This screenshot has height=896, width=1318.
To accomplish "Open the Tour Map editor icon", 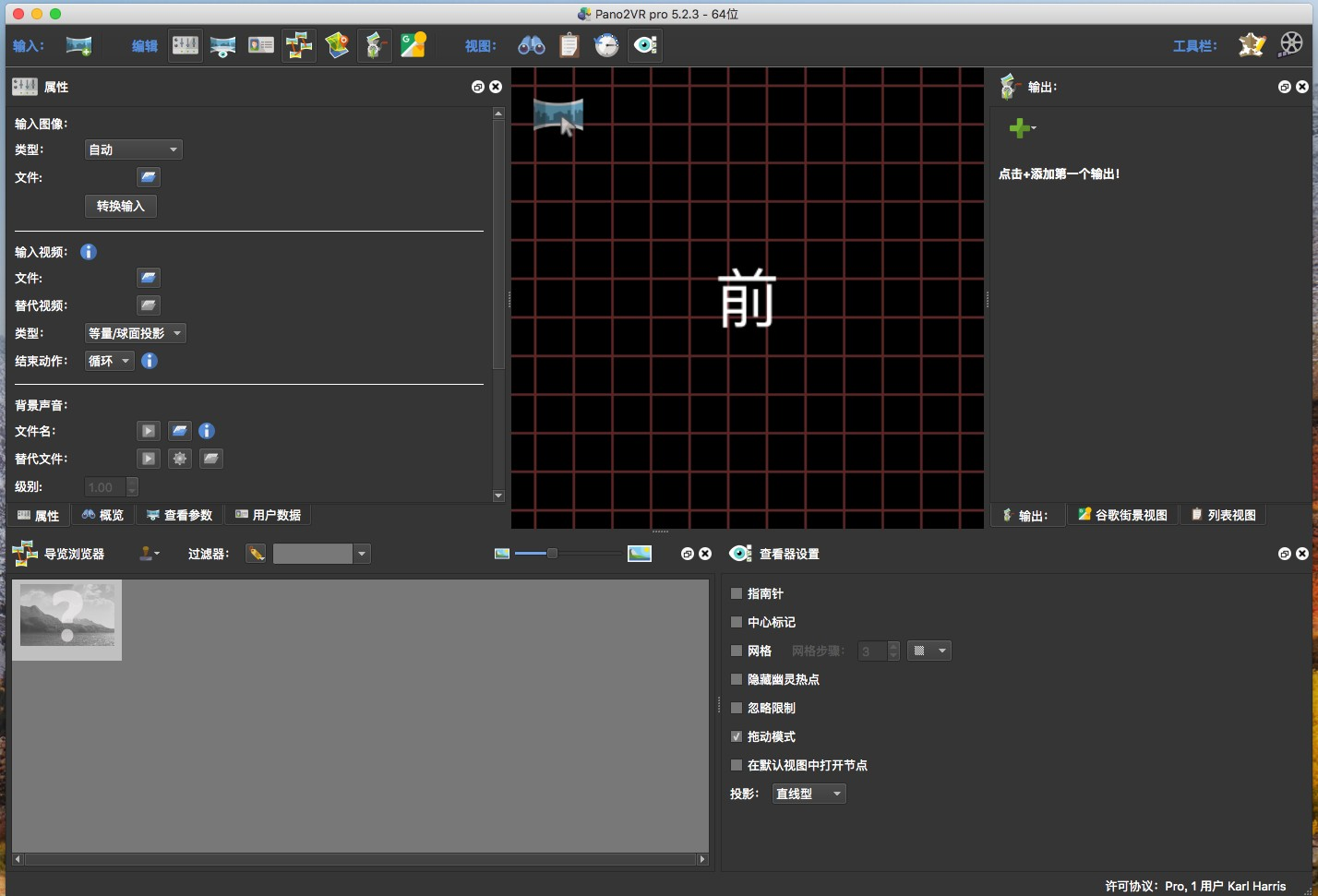I will 337,44.
